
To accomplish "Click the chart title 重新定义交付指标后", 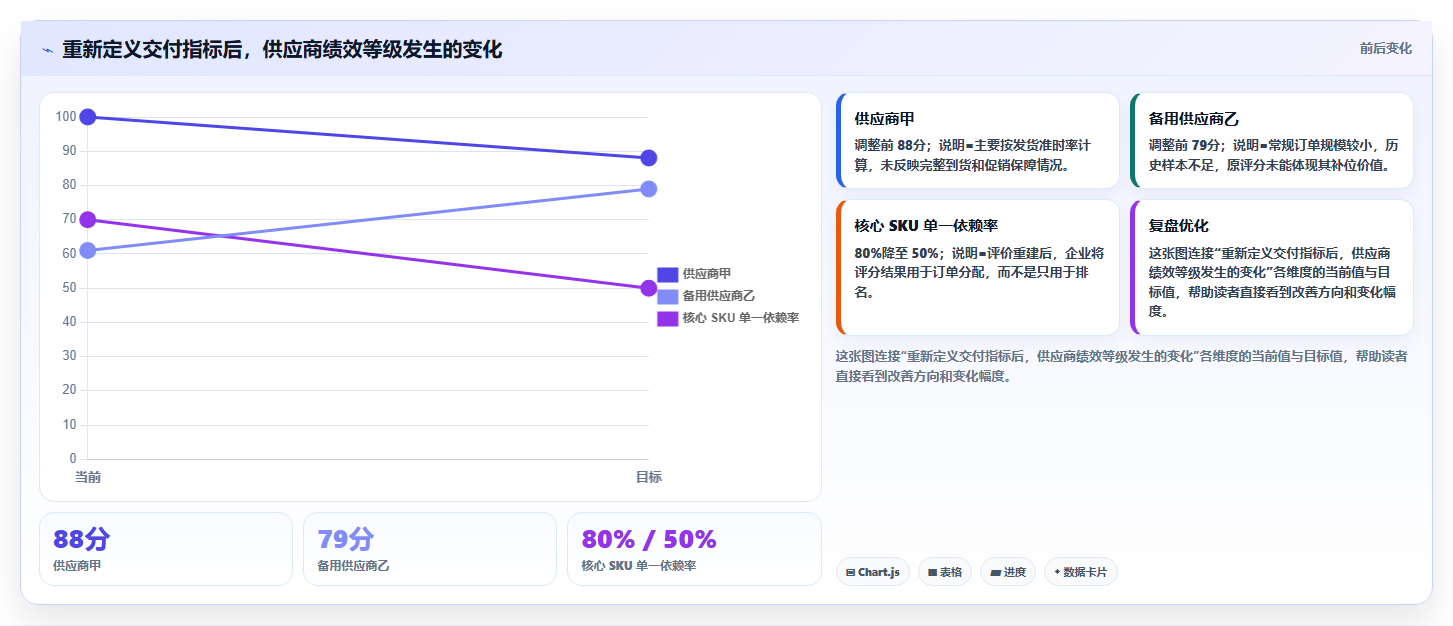I will (x=282, y=49).
